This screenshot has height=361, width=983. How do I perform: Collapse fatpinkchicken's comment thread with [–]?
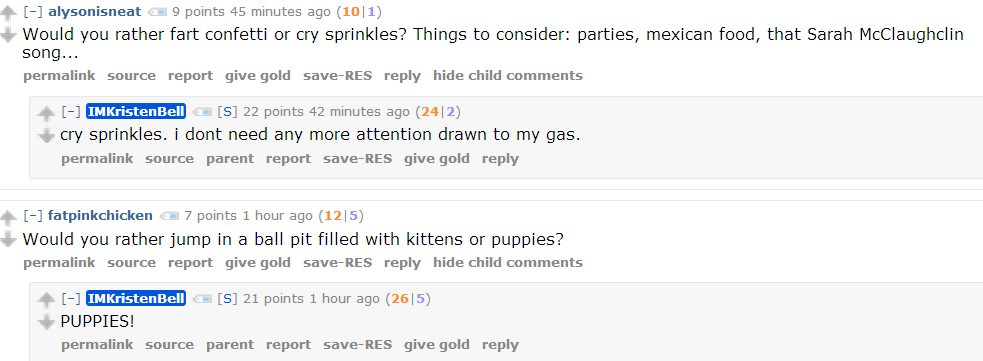[x=33, y=216]
